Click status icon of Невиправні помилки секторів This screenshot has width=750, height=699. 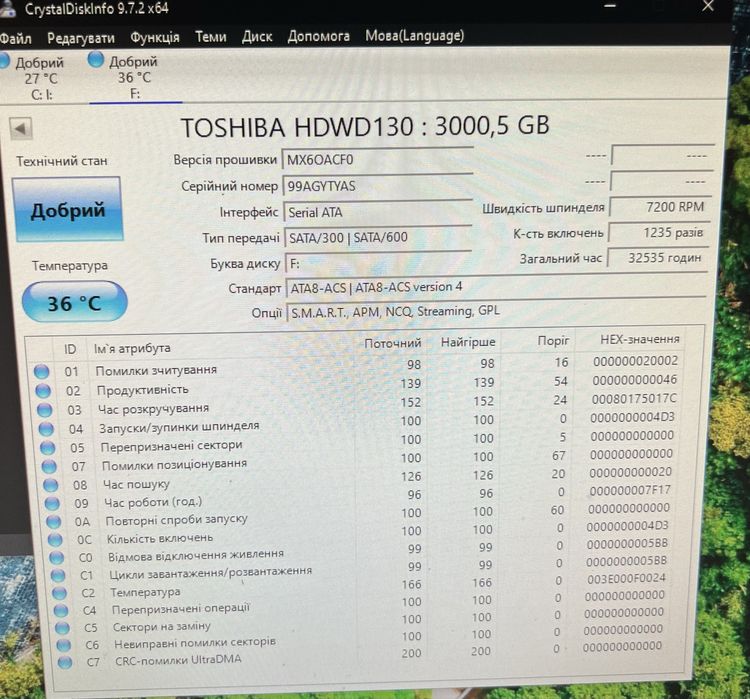pos(63,645)
